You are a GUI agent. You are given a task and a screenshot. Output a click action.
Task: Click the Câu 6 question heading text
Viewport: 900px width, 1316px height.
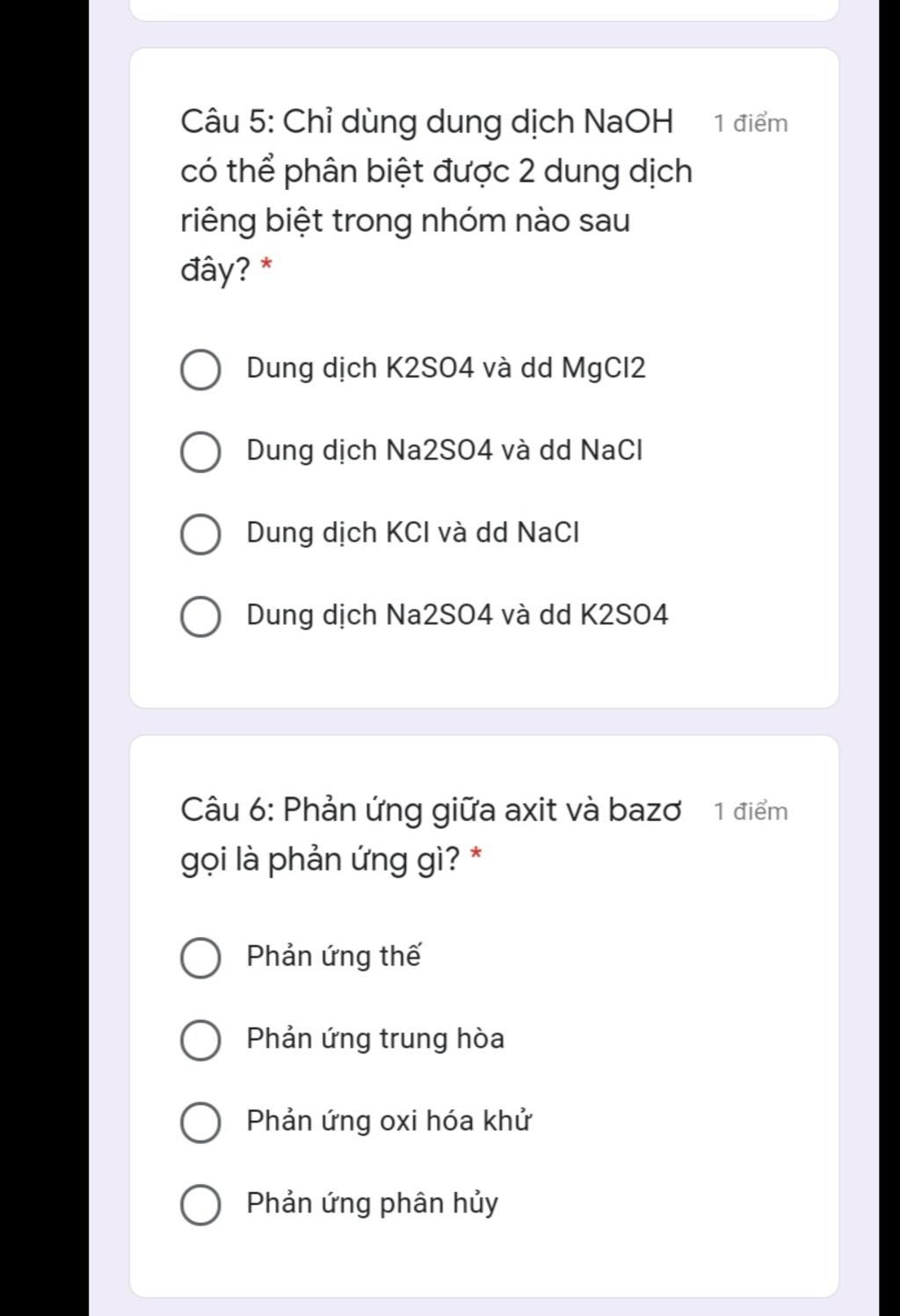[431, 834]
